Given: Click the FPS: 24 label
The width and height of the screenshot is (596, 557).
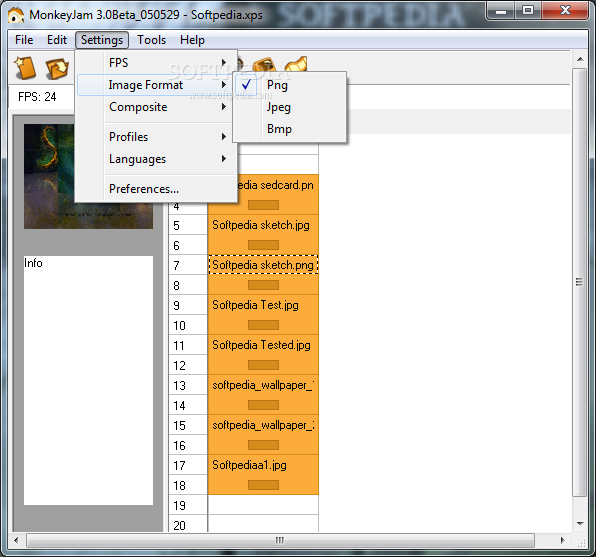Looking at the screenshot, I should tap(37, 97).
